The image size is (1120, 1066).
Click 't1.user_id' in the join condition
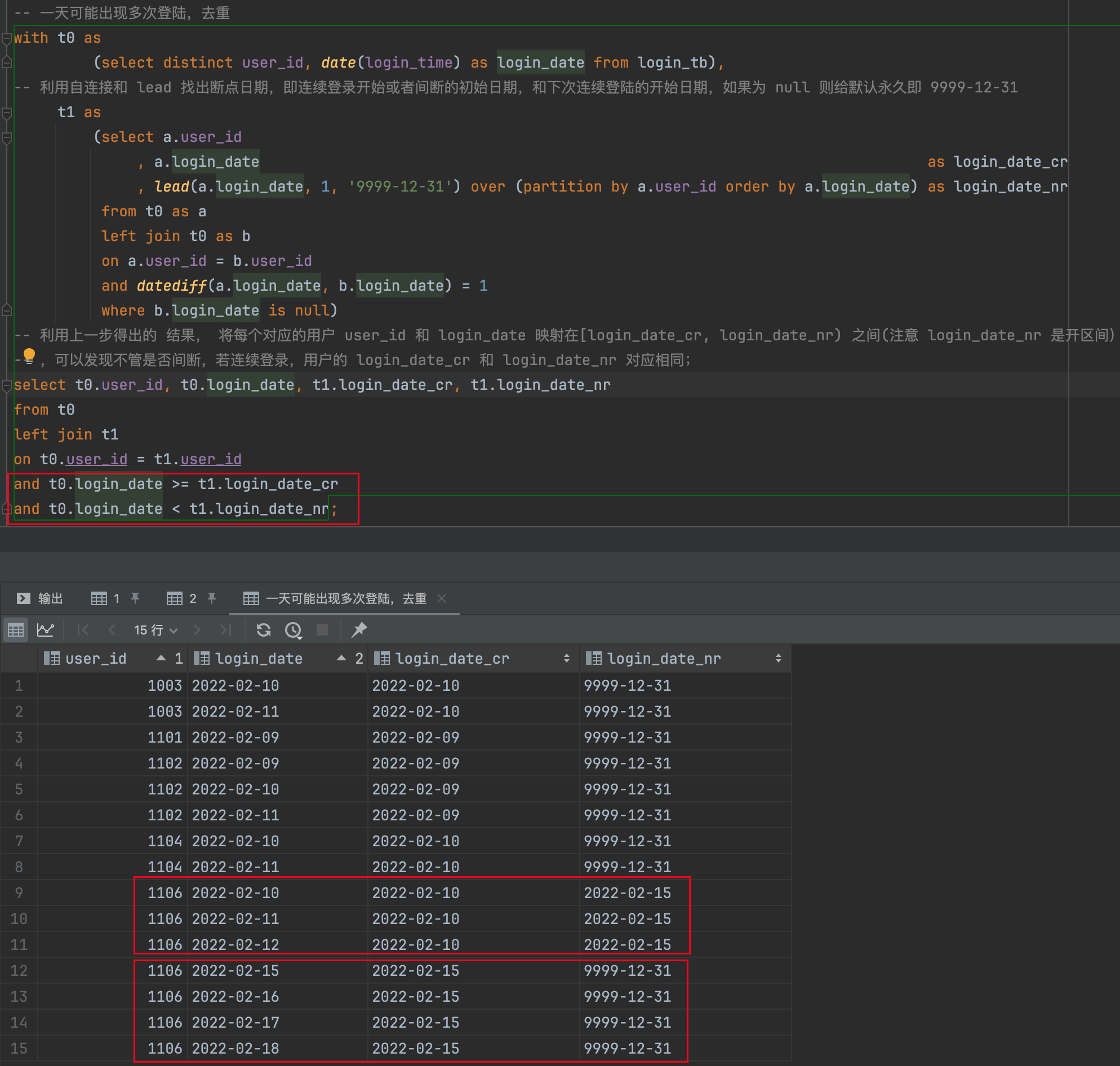pos(198,459)
